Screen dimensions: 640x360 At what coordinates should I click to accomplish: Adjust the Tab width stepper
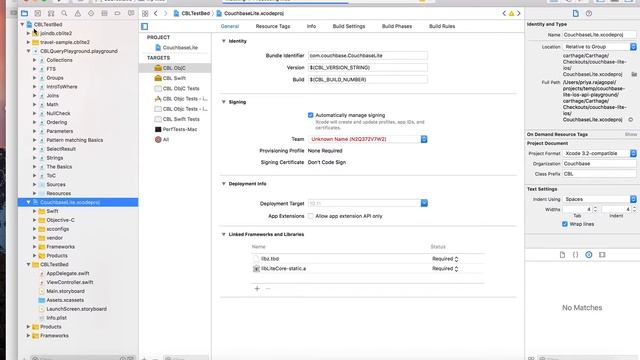pos(595,209)
